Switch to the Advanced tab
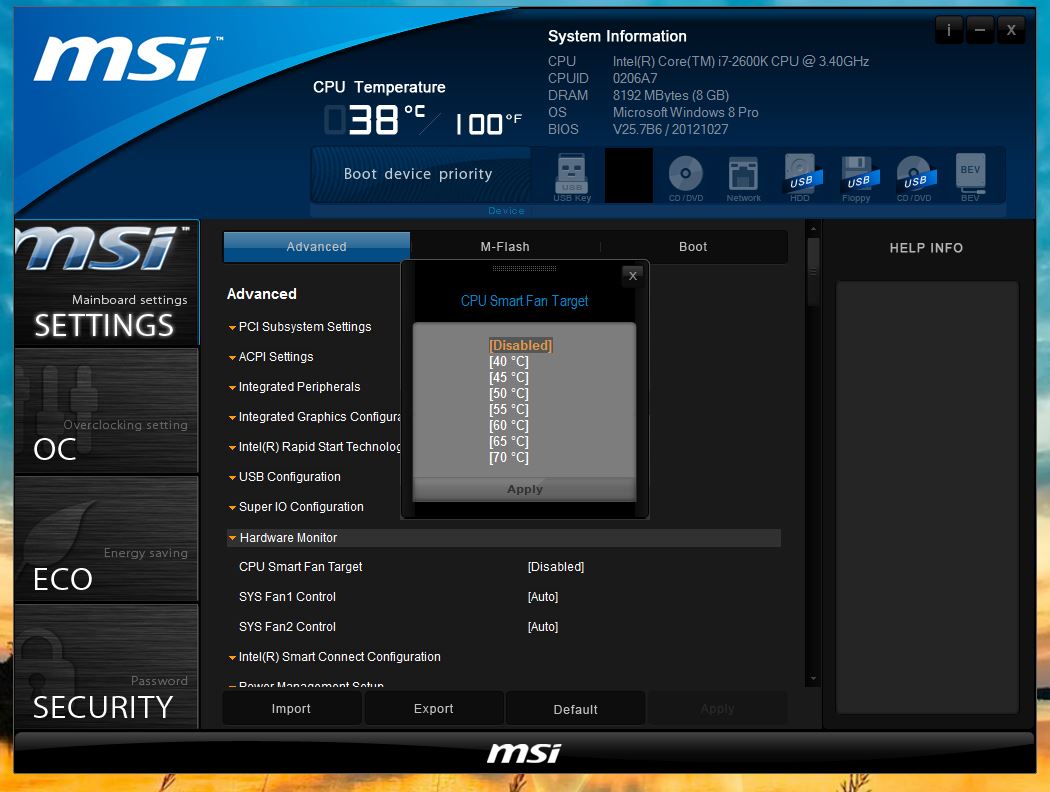Screen dimensions: 1050x792 (x=317, y=247)
